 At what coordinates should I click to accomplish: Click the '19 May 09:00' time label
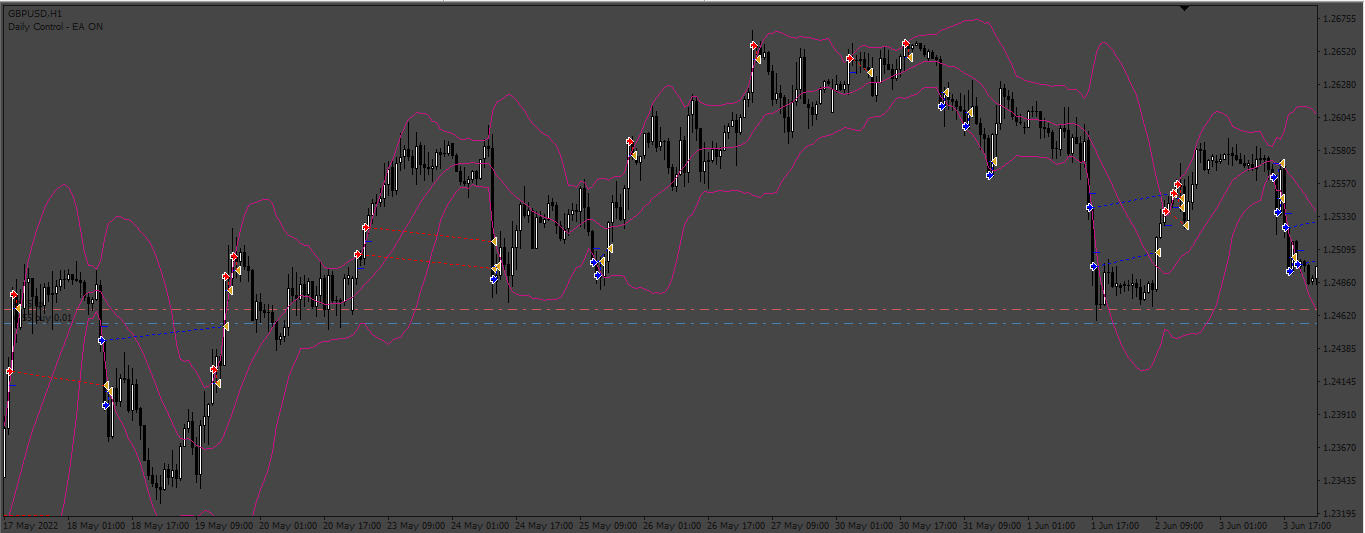pyautogui.click(x=225, y=525)
